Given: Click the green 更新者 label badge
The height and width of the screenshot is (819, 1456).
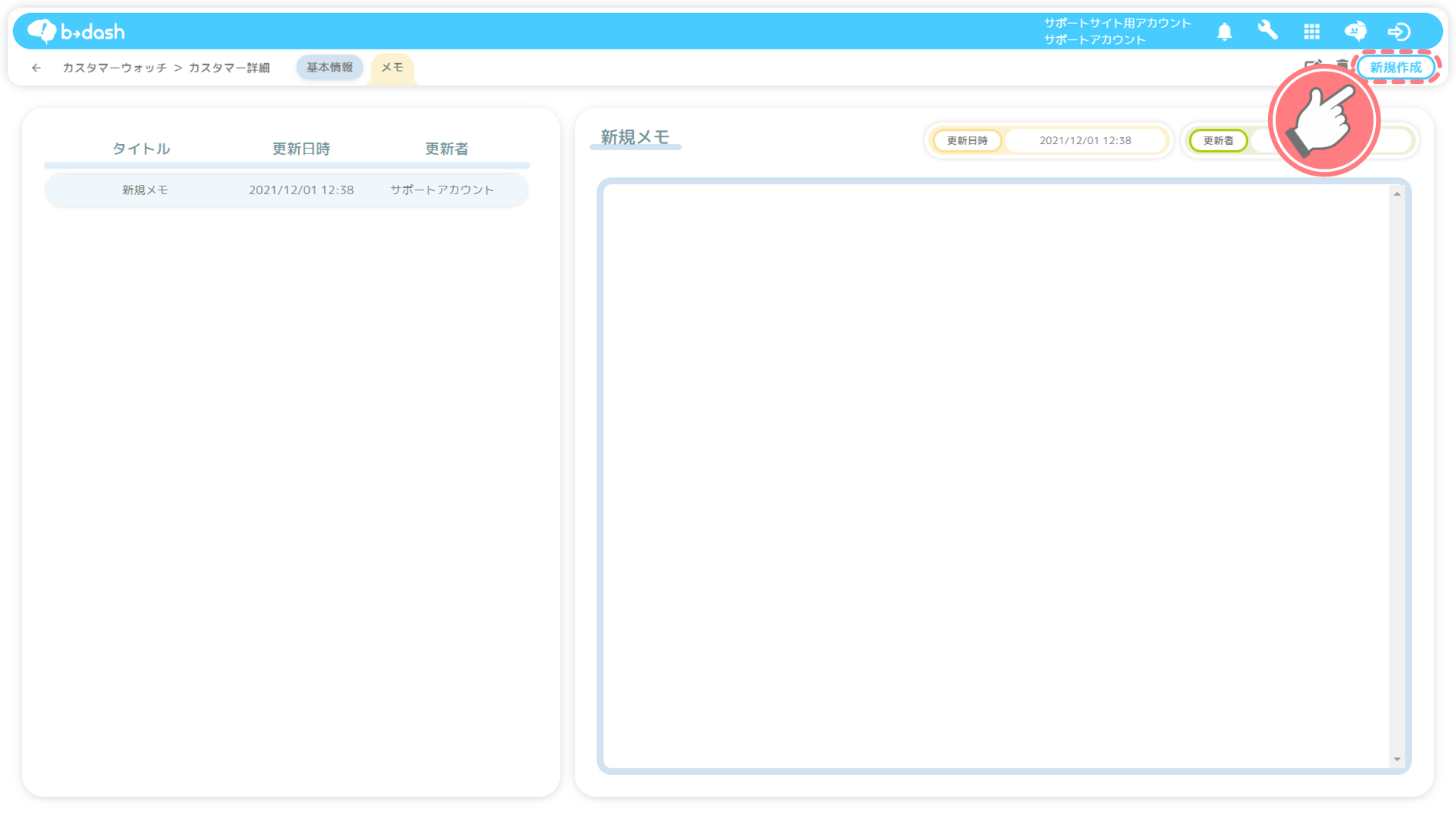Looking at the screenshot, I should 1218,141.
